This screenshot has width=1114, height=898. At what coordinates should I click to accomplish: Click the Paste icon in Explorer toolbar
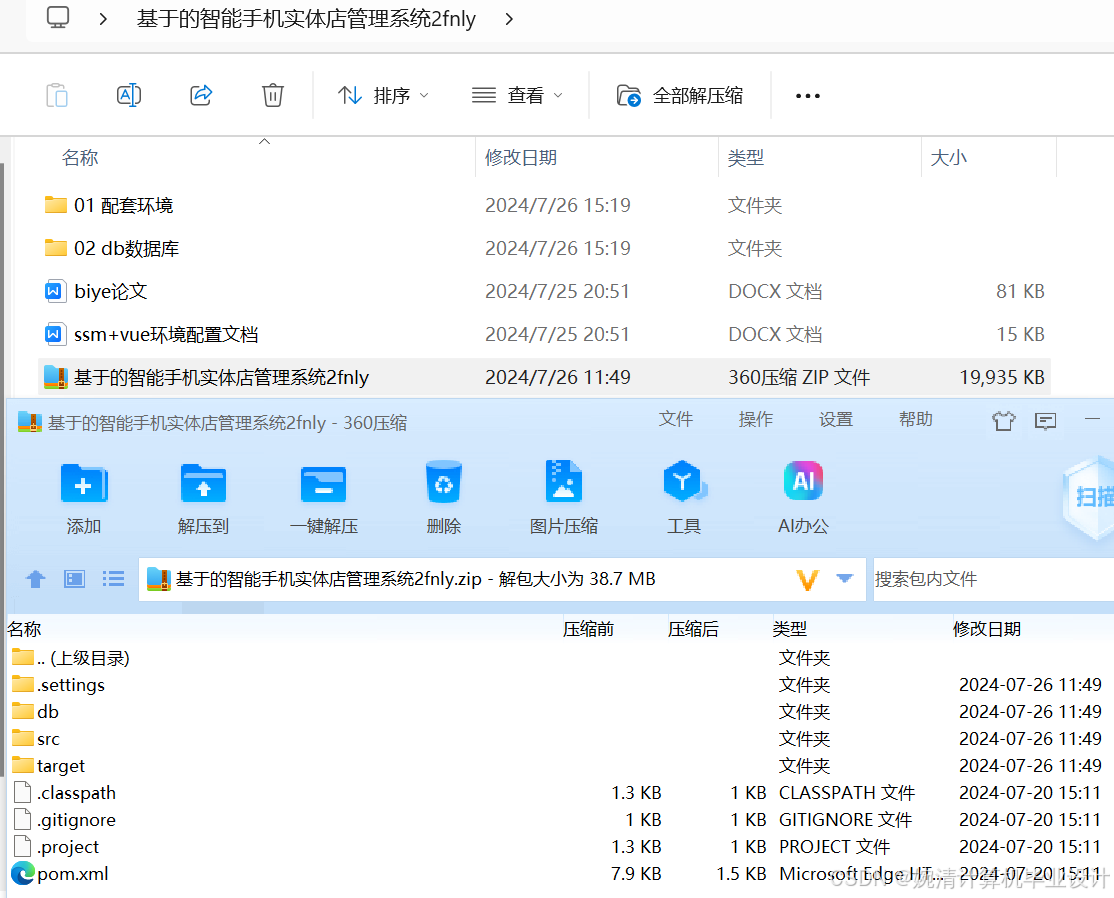coord(57,95)
